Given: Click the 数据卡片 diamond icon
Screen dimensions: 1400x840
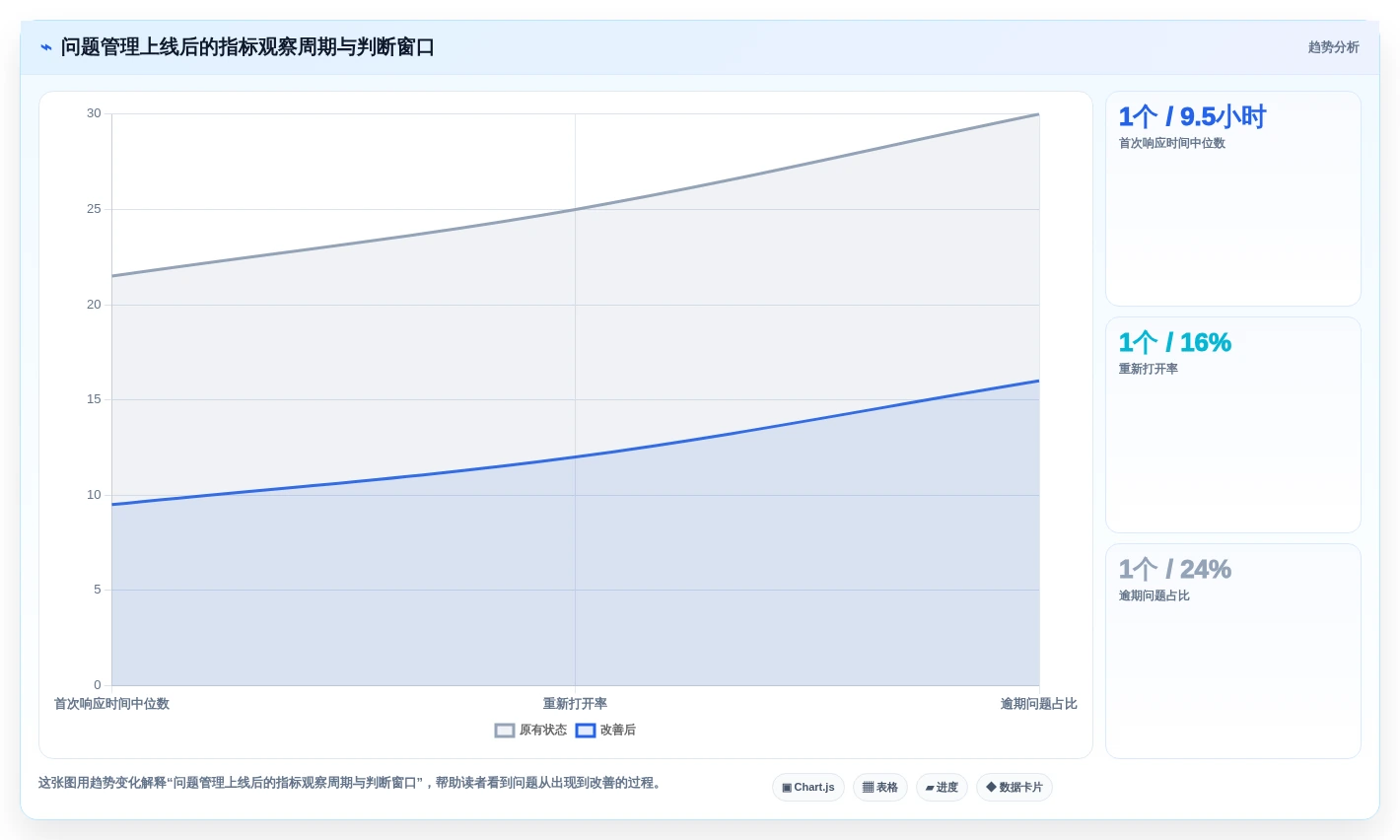Looking at the screenshot, I should (x=991, y=788).
